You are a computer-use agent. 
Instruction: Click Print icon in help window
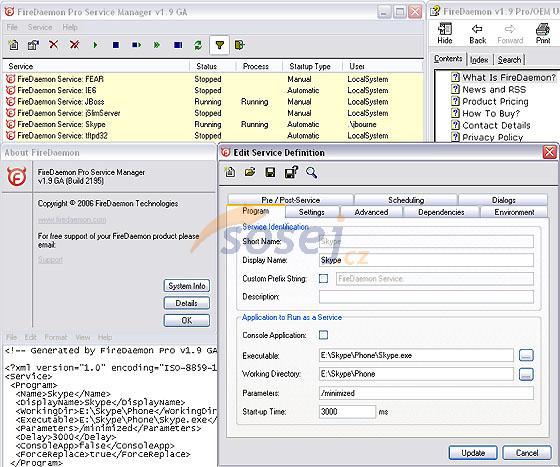543,34
